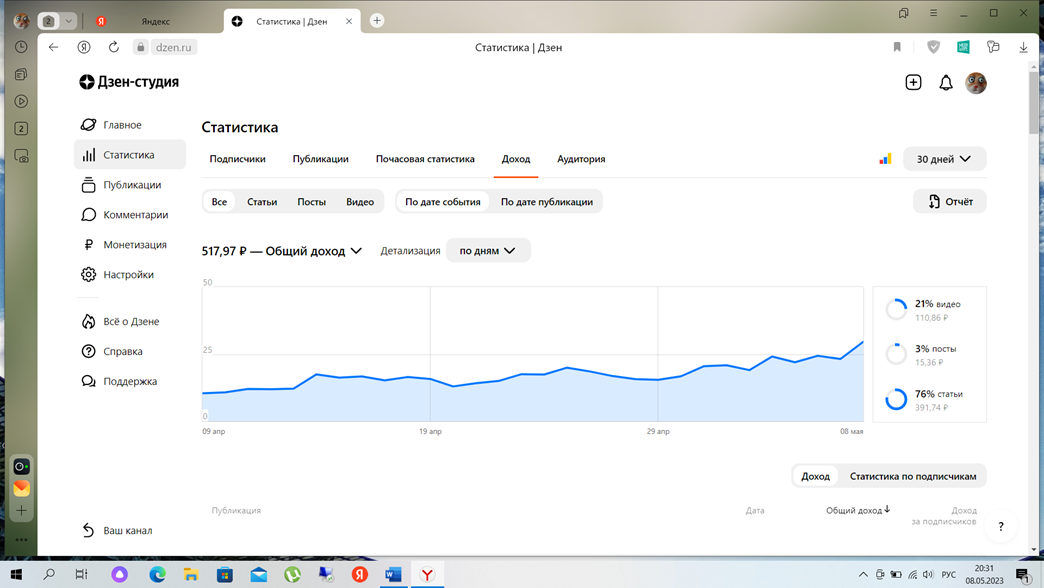This screenshot has width=1044, height=588.
Task: Open notifications bell
Action: click(x=945, y=83)
